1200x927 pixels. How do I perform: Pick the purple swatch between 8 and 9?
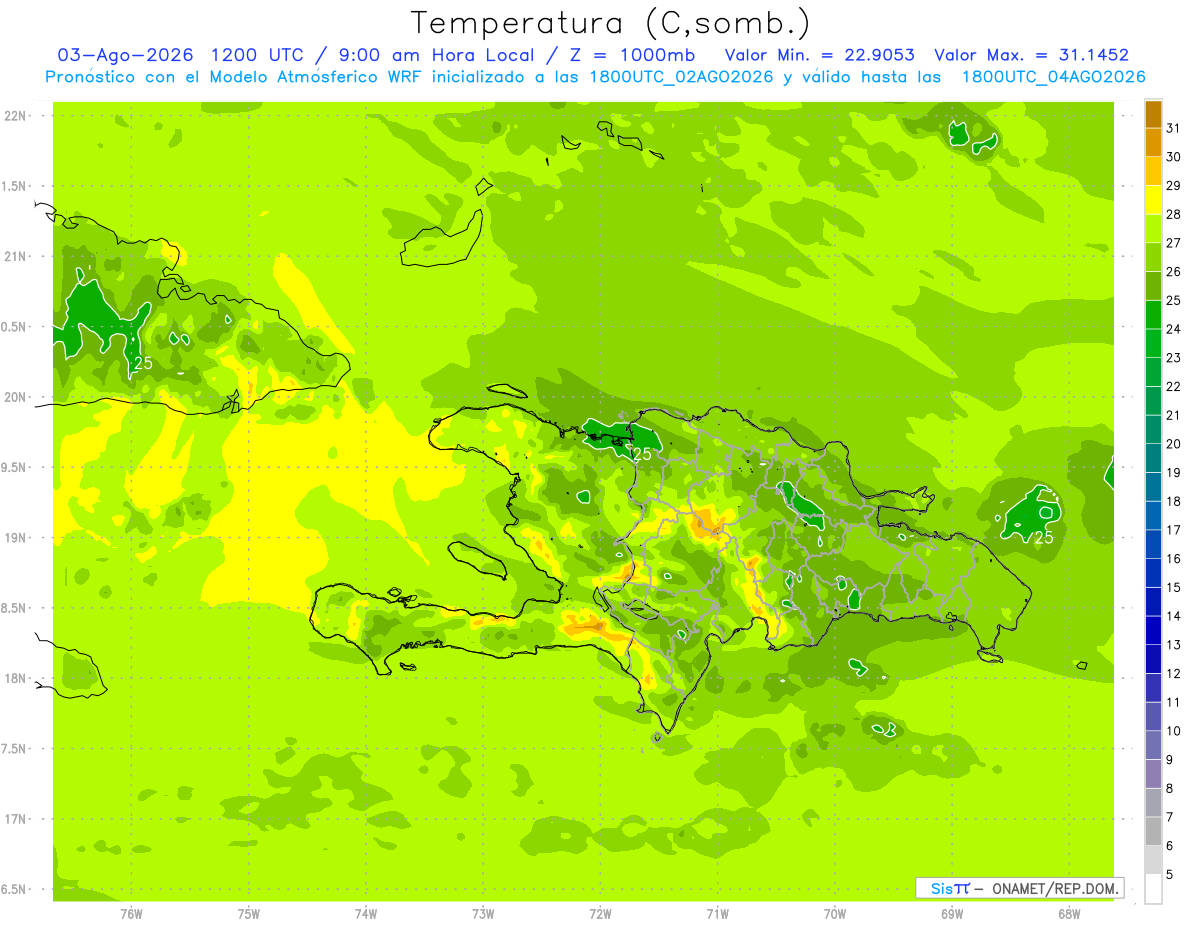point(1153,774)
